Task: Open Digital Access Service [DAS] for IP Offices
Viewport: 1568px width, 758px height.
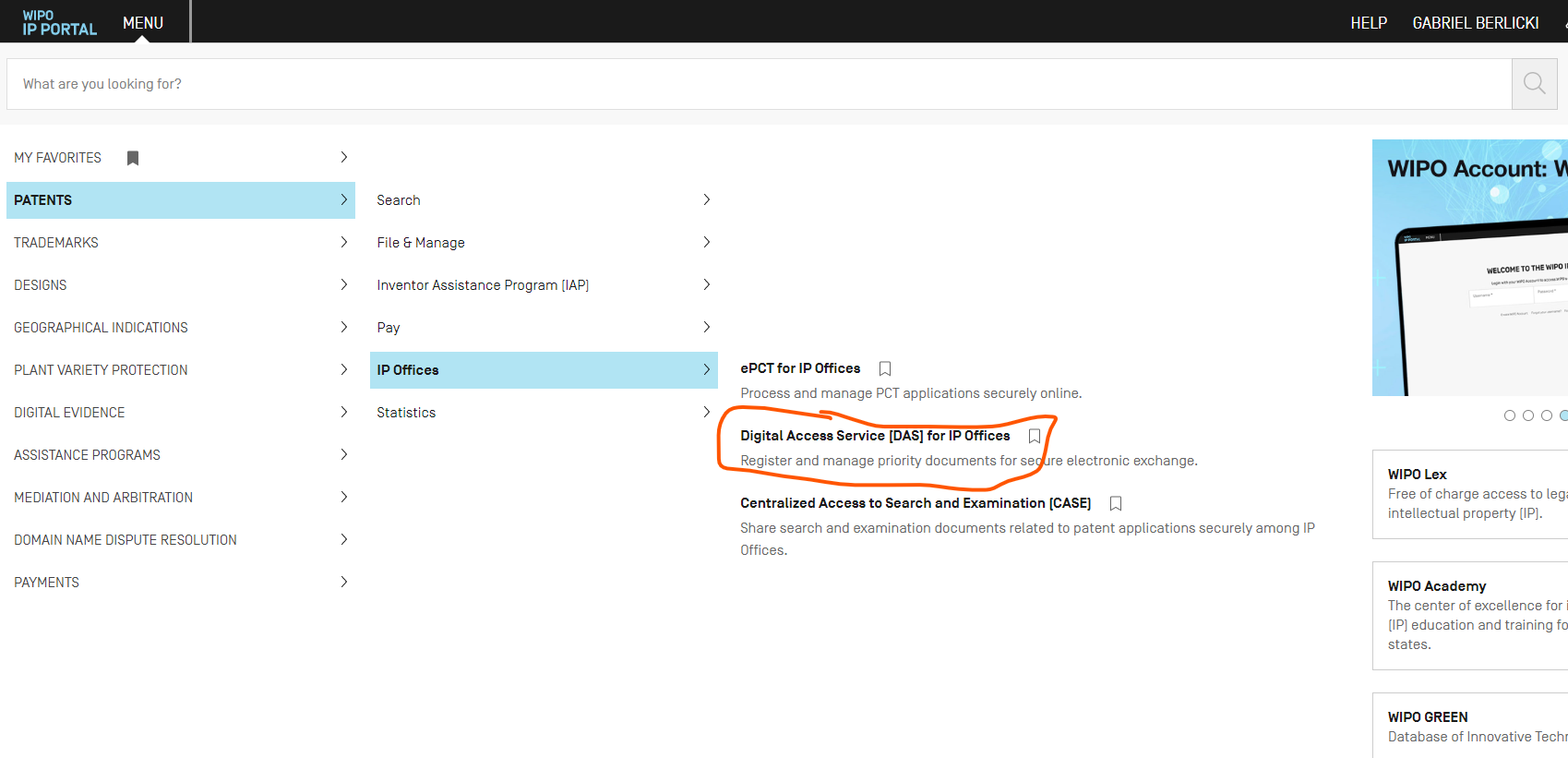Action: pyautogui.click(x=875, y=436)
